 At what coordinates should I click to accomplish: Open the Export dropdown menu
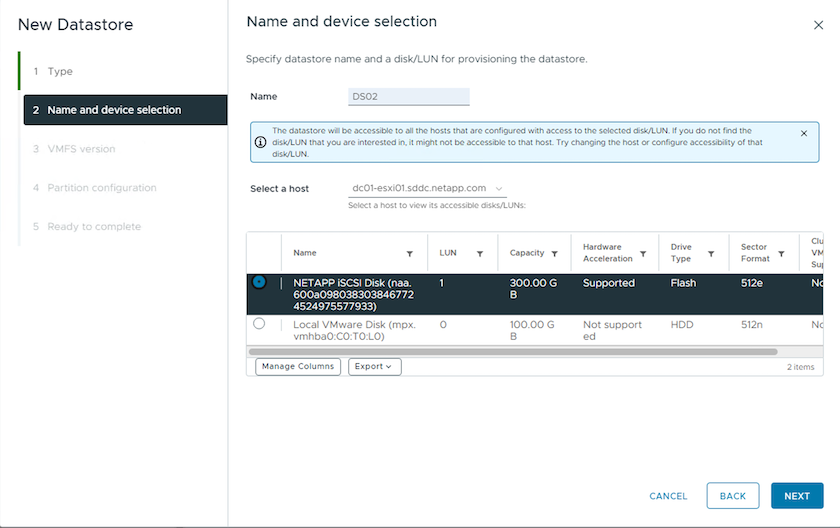click(374, 367)
